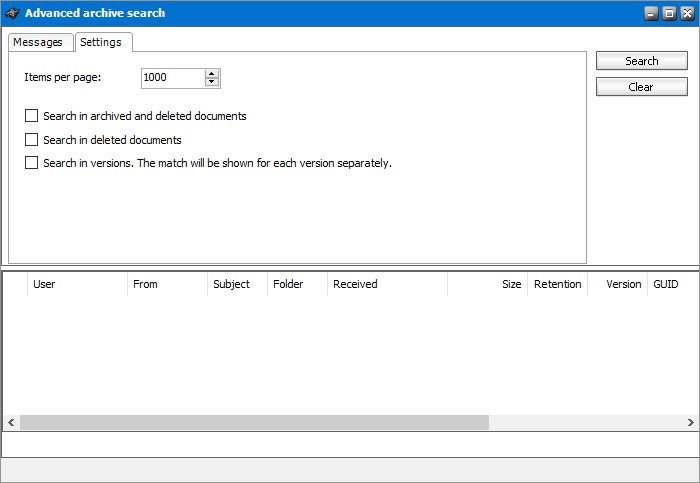Select the Settings tab

(103, 42)
